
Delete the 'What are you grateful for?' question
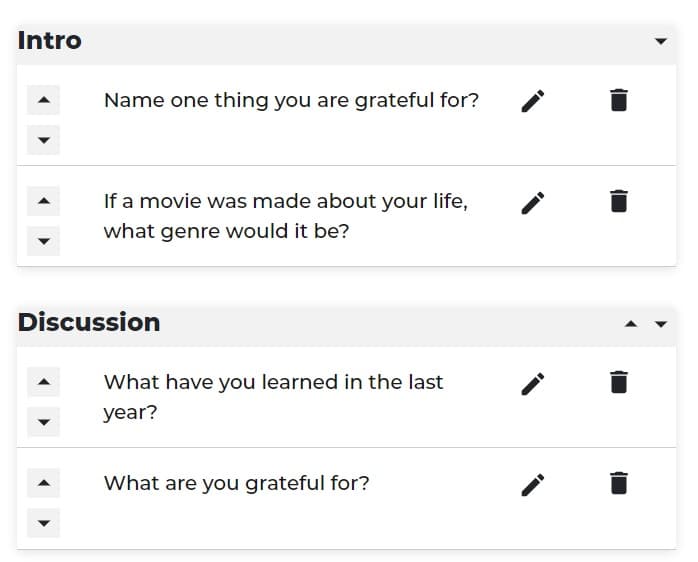point(618,483)
